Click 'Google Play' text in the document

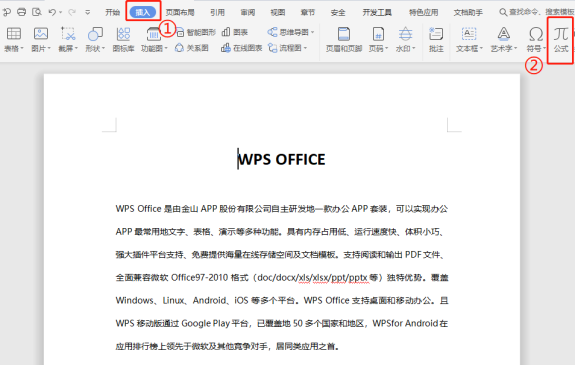coord(206,324)
